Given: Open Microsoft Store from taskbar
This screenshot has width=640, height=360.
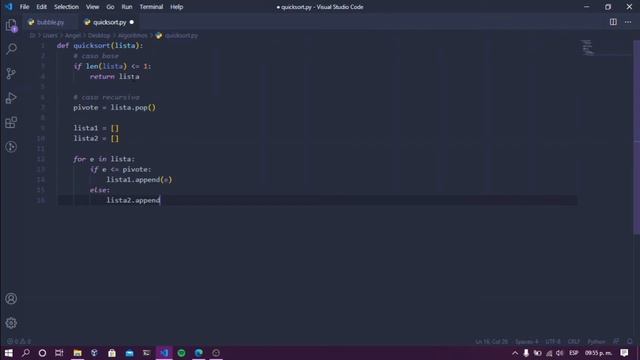Looking at the screenshot, I should pos(112,353).
